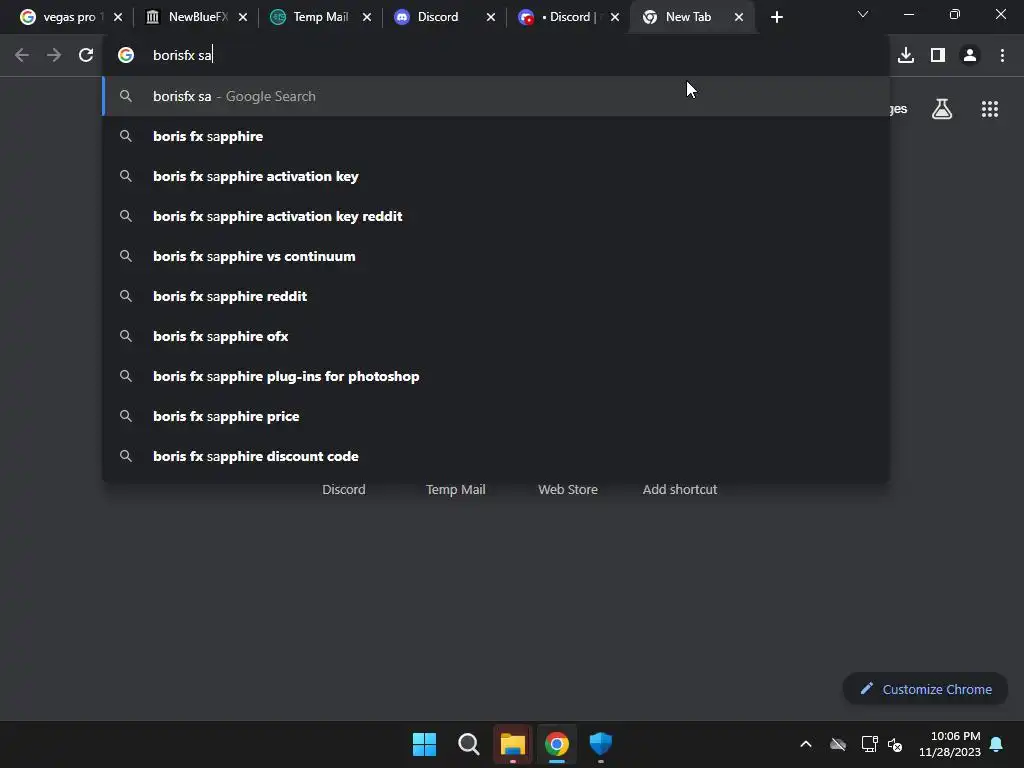Open the clock showing 10:06 PM
This screenshot has width=1024, height=768.
click(950, 744)
